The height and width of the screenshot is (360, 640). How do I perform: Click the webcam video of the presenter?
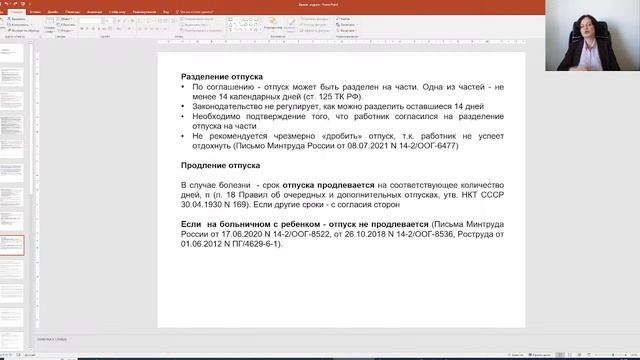593,36
